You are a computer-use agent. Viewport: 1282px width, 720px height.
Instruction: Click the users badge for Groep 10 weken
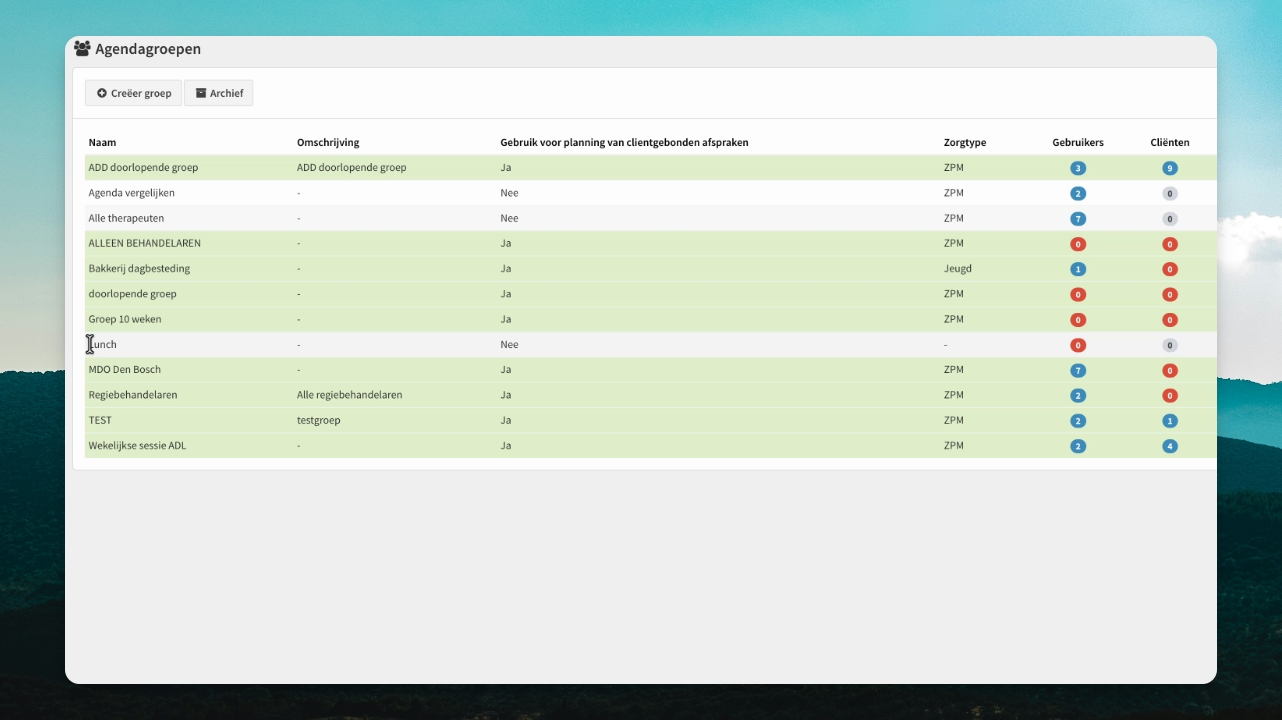point(1078,320)
